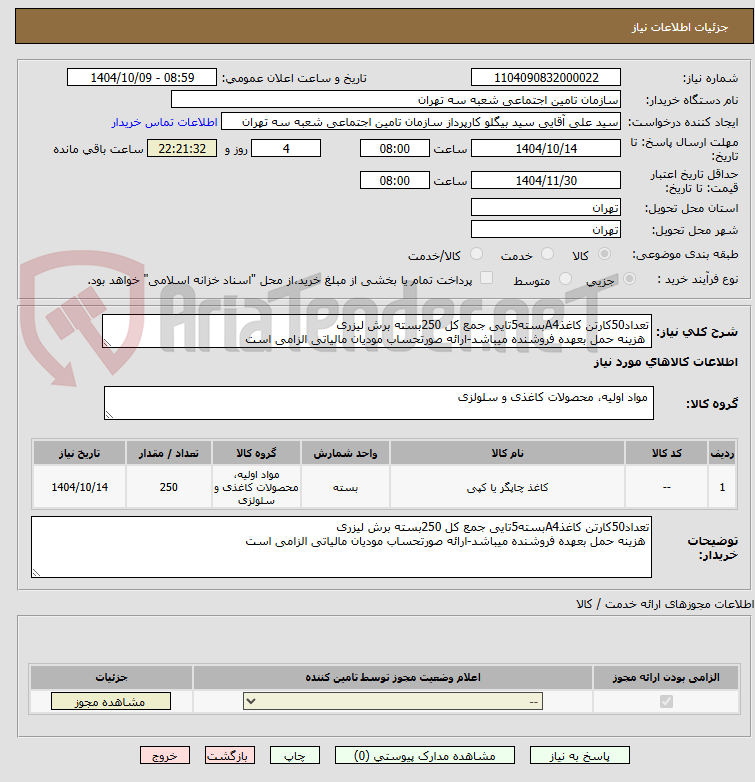Open the اطلاعات تماس خریدار link

tap(165, 122)
